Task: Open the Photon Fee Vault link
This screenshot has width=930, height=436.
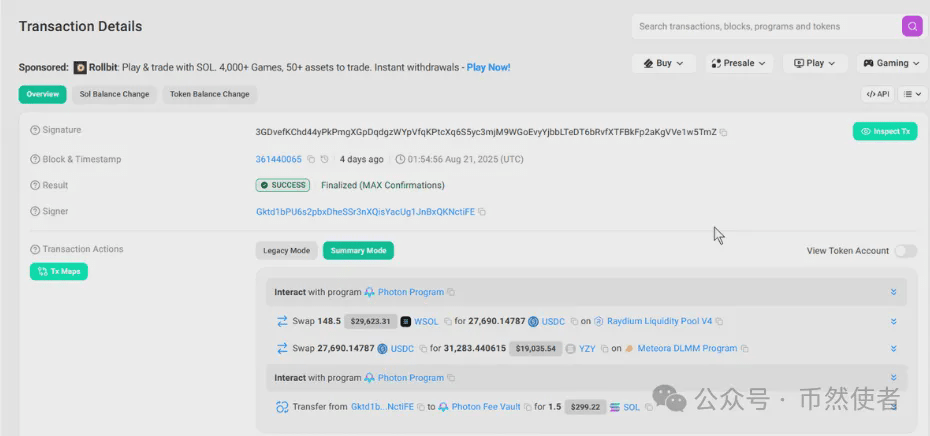Action: click(486, 408)
